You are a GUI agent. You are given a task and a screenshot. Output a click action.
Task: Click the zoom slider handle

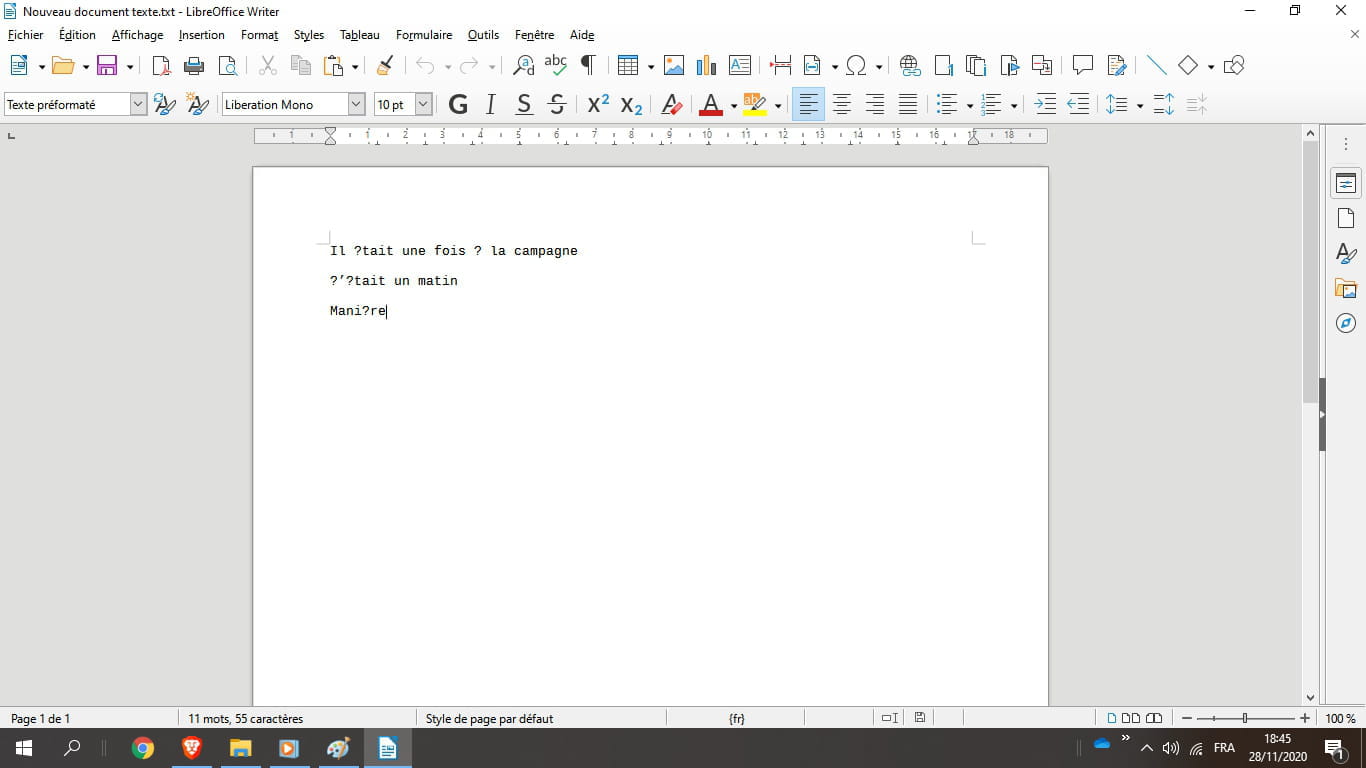point(1245,718)
